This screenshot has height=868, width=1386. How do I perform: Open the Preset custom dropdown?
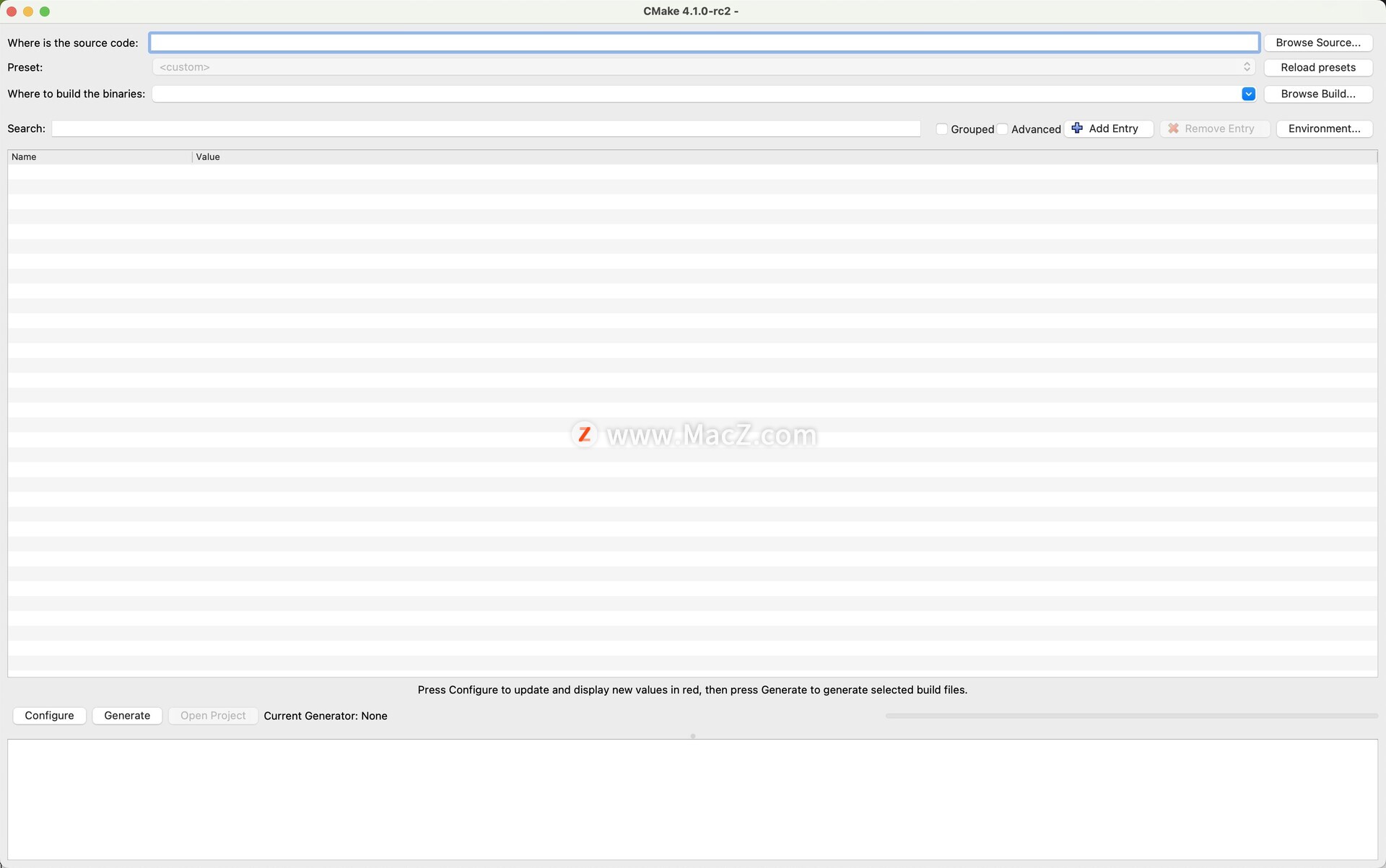pyautogui.click(x=703, y=67)
